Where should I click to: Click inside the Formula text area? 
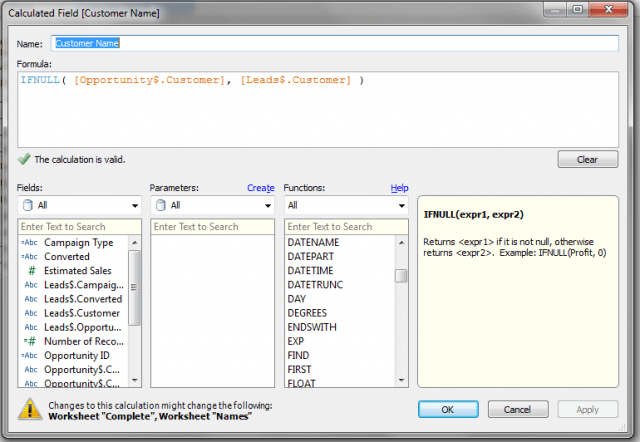point(318,109)
